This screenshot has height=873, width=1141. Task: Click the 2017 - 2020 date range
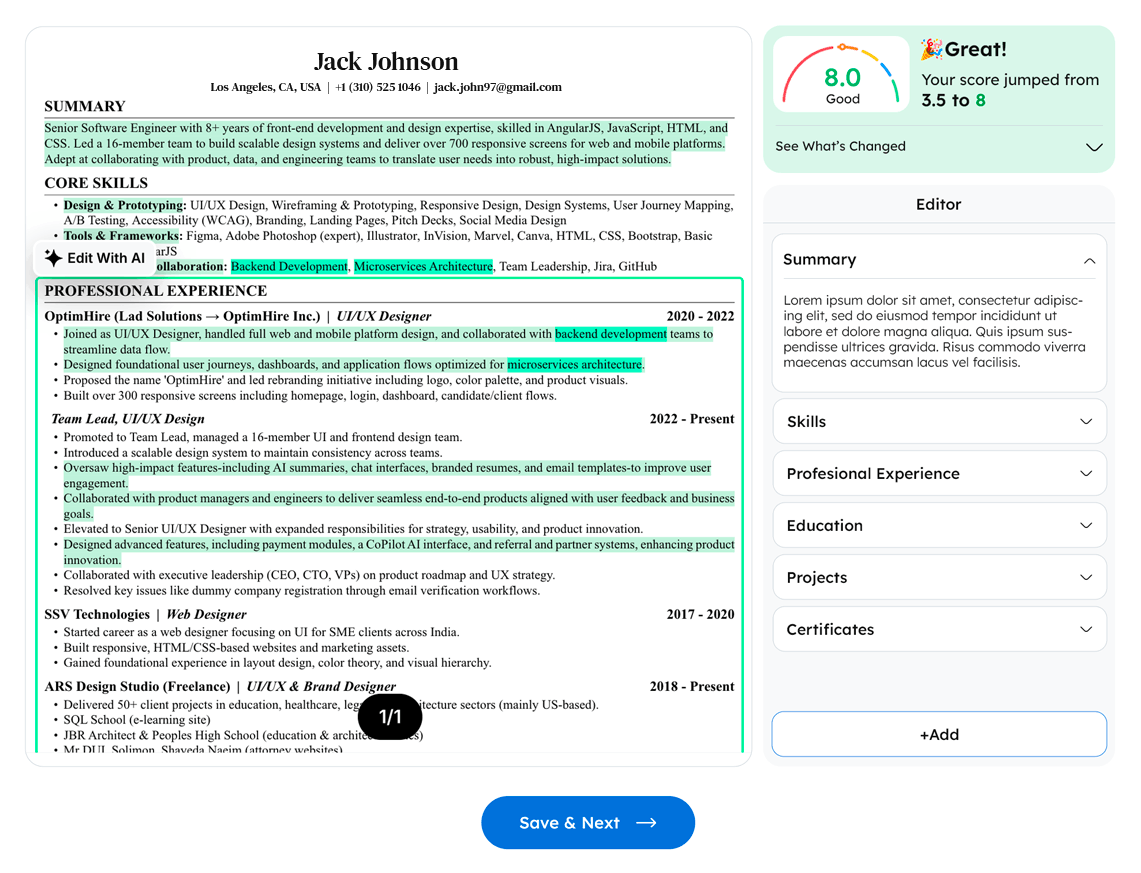700,615
